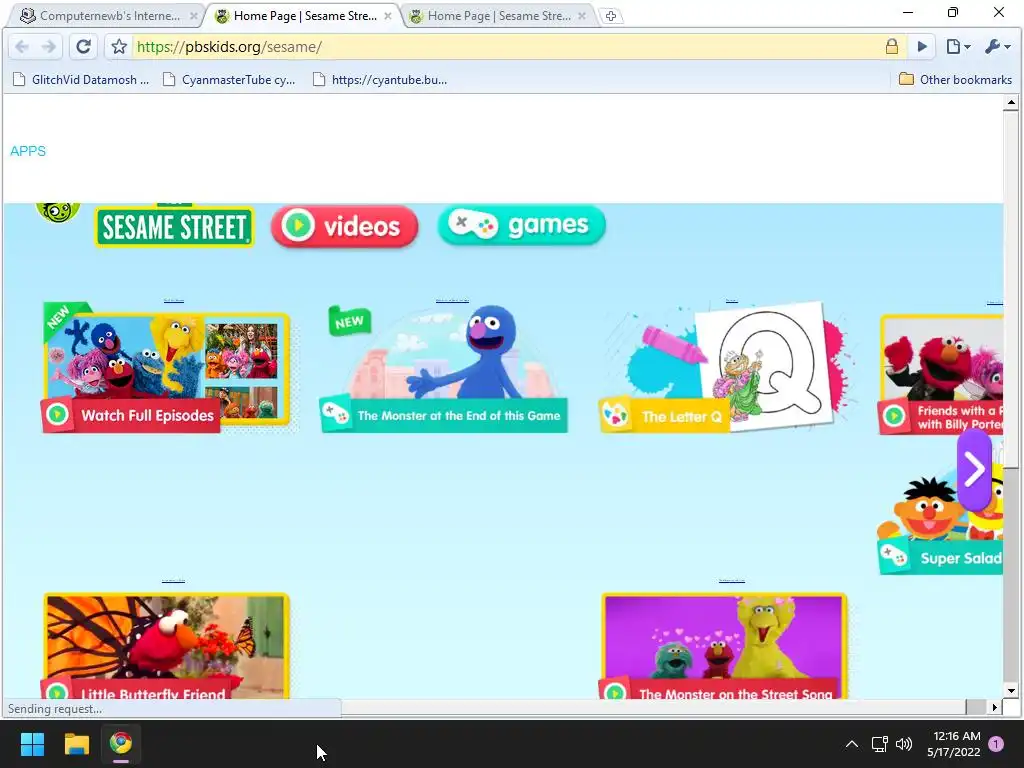Click the APPS link
This screenshot has height=768, width=1024.
[27, 151]
